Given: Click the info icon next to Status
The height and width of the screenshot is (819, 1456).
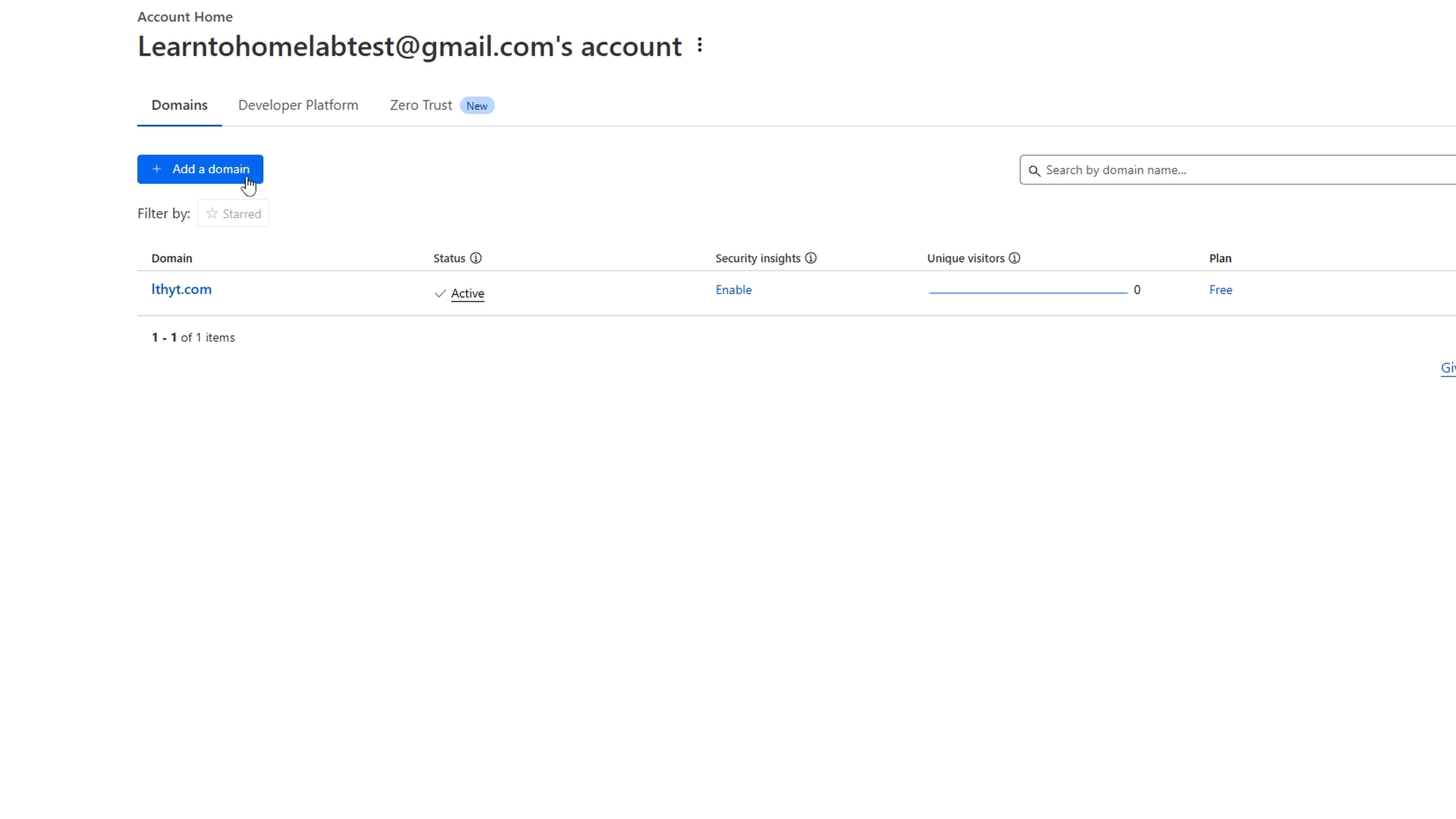Looking at the screenshot, I should point(477,258).
